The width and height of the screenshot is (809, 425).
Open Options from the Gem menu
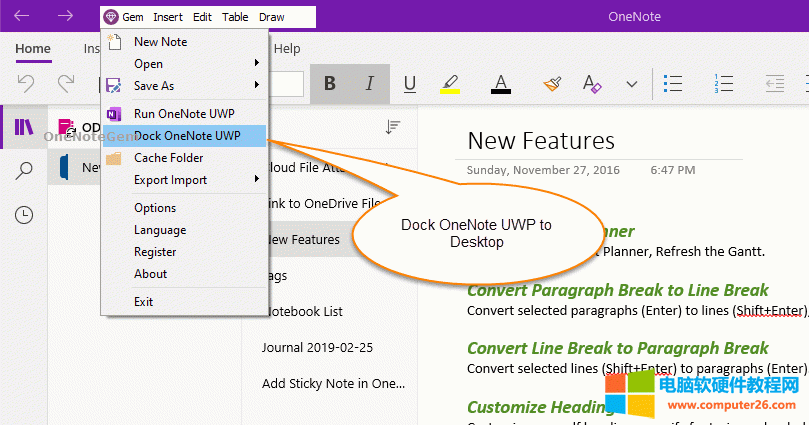pyautogui.click(x=184, y=208)
